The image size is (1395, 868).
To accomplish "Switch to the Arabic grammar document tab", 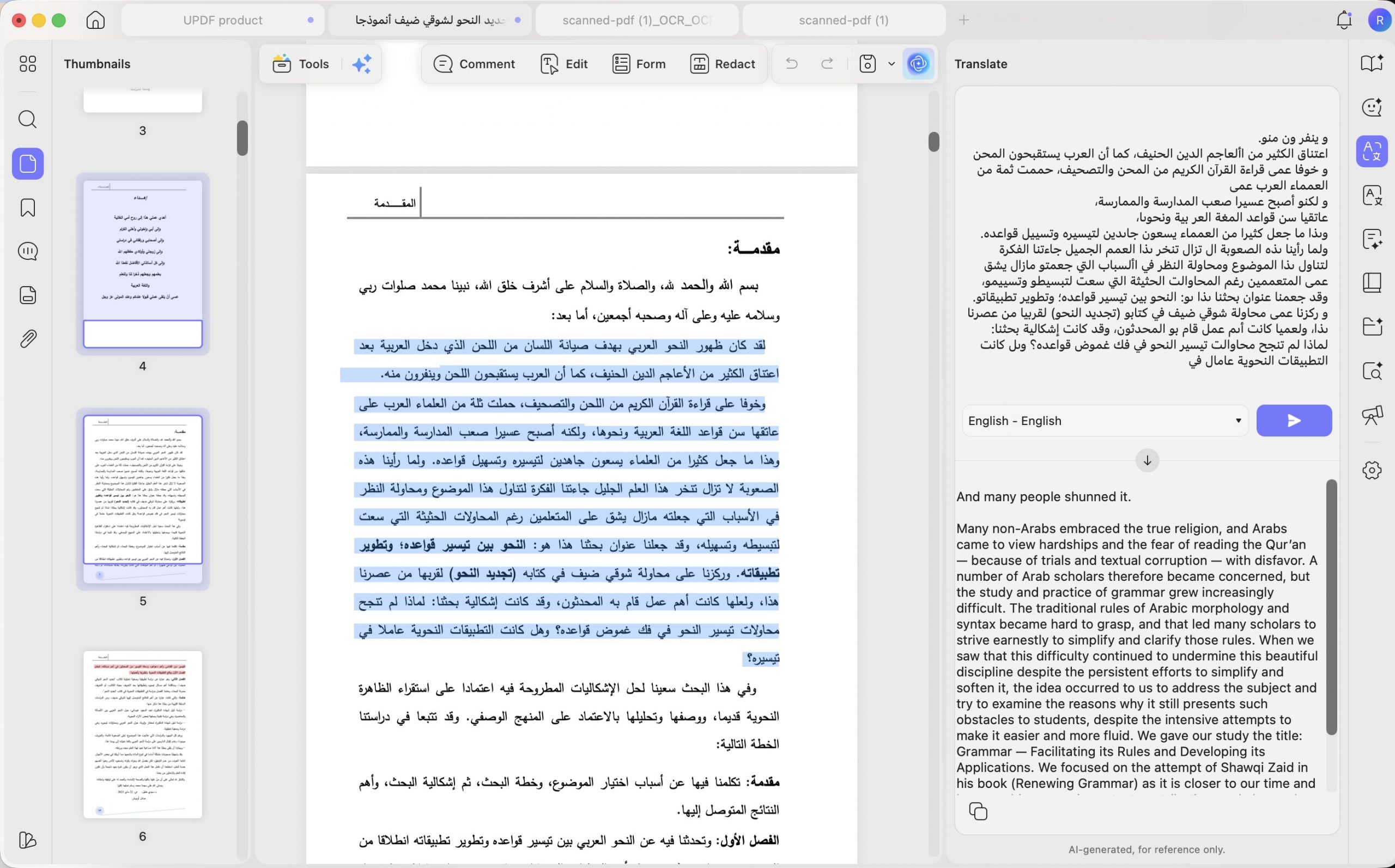I will coord(430,20).
